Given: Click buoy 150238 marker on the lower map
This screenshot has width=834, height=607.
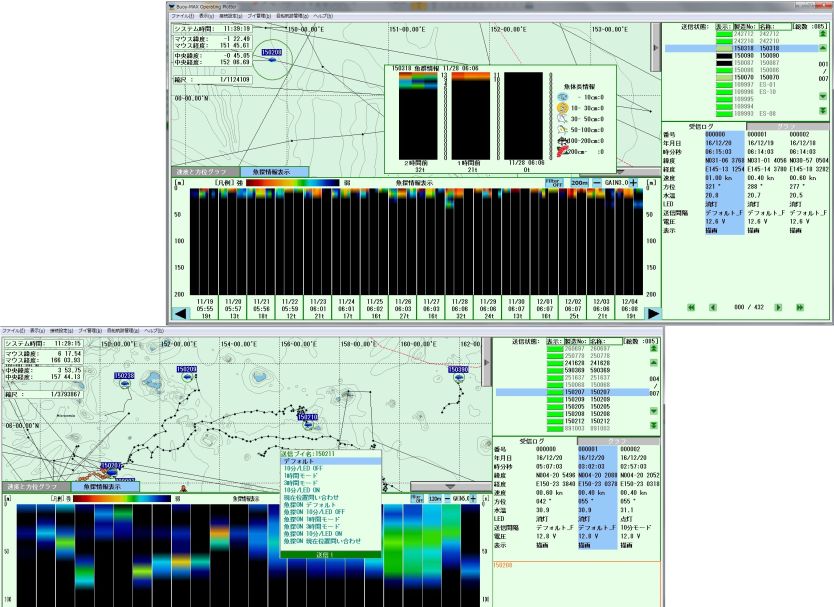Looking at the screenshot, I should [x=124, y=376].
